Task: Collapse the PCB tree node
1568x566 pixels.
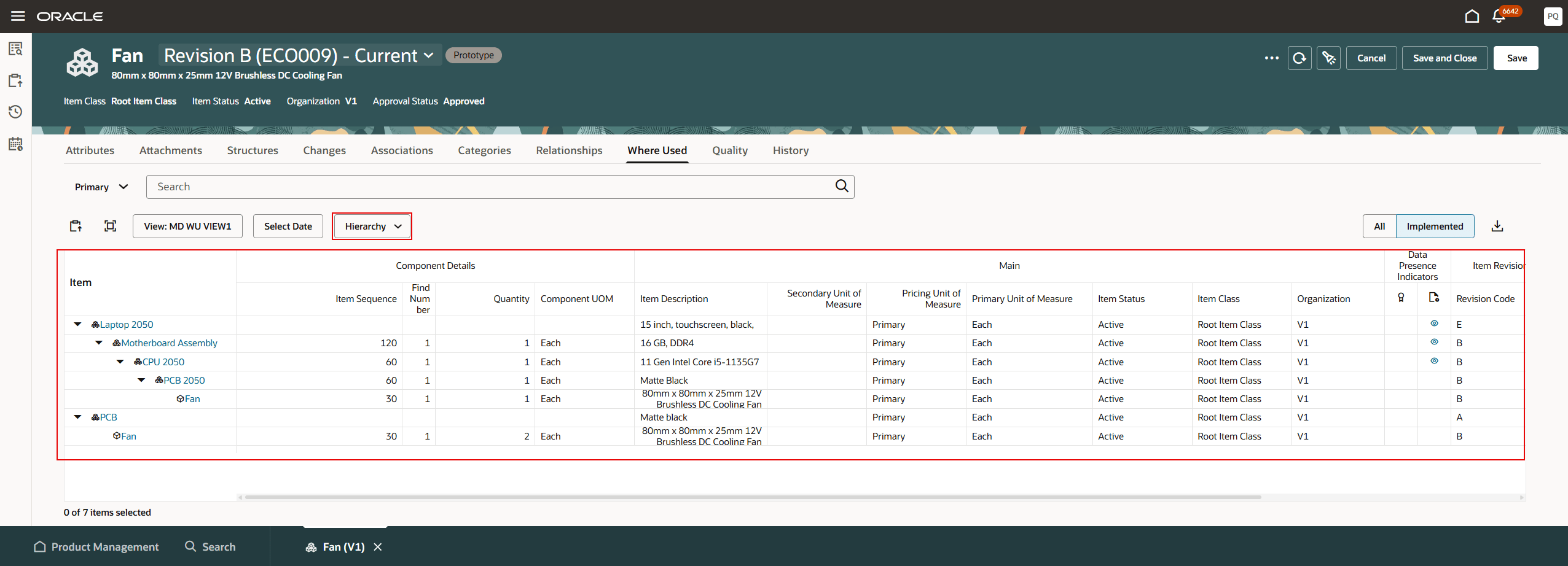Action: [x=77, y=417]
